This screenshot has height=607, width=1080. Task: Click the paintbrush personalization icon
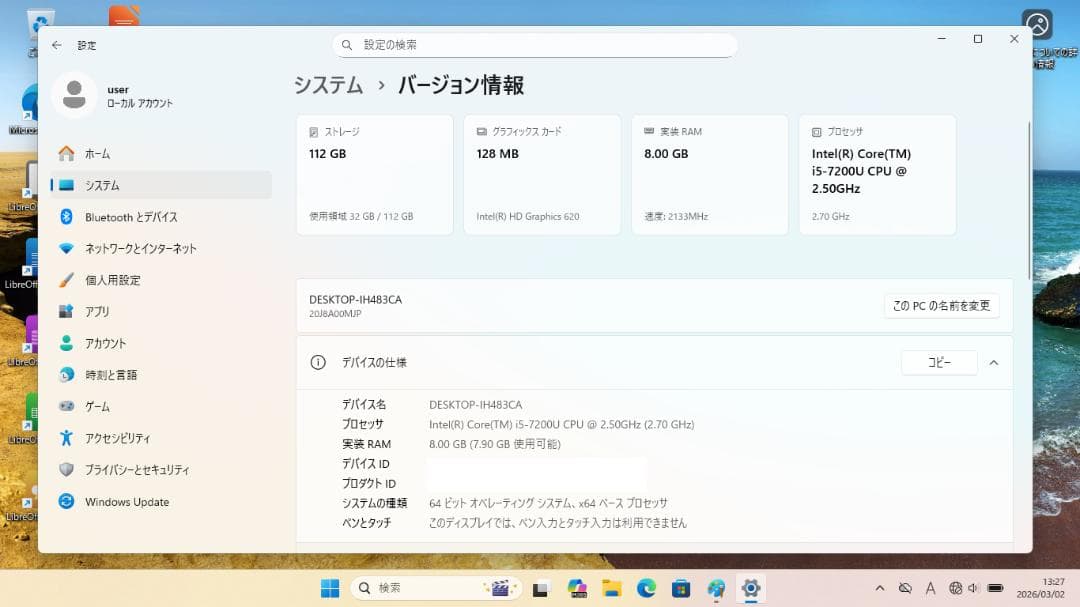66,280
